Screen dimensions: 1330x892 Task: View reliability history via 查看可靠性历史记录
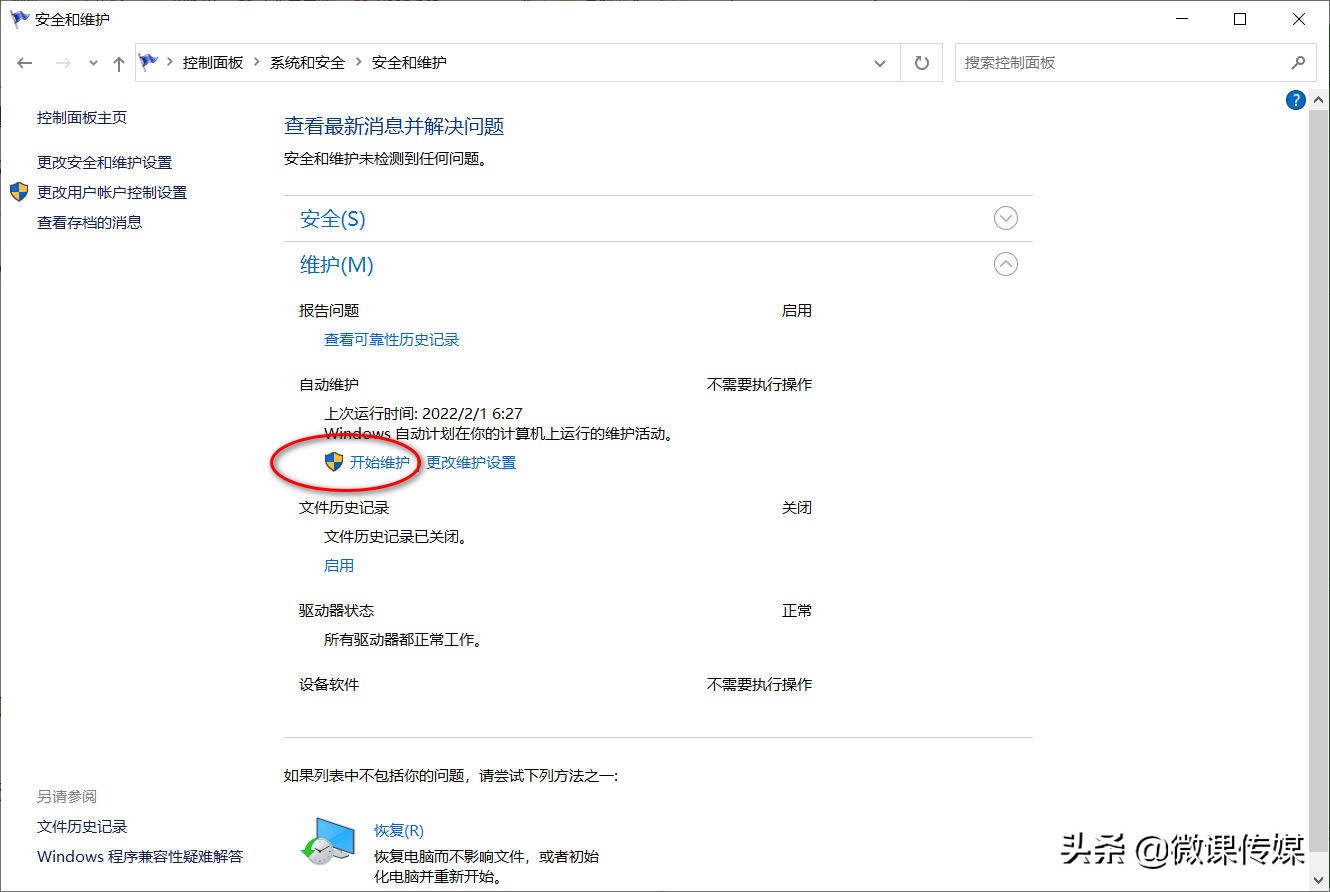point(391,339)
